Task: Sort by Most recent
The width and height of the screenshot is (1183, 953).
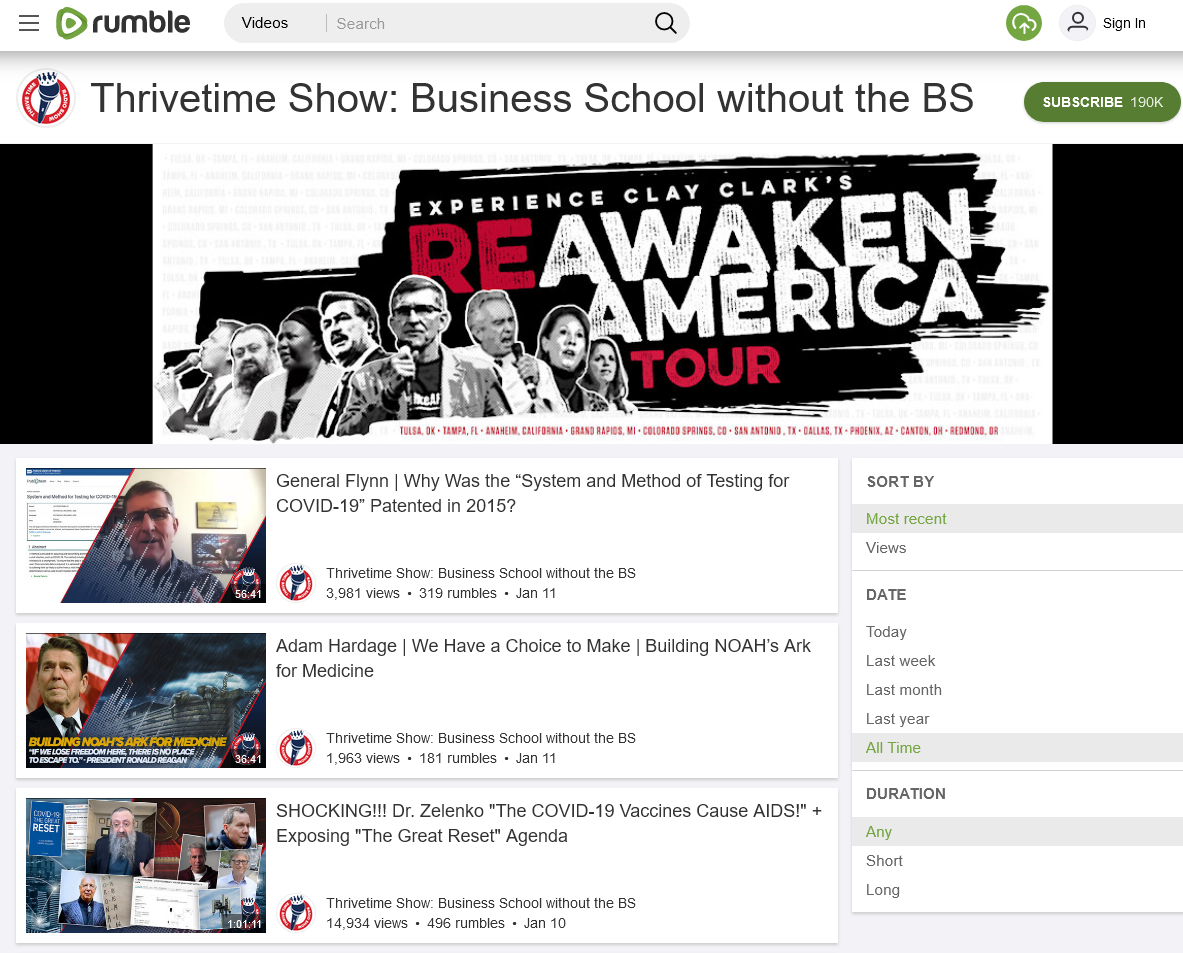Action: click(x=1017, y=518)
